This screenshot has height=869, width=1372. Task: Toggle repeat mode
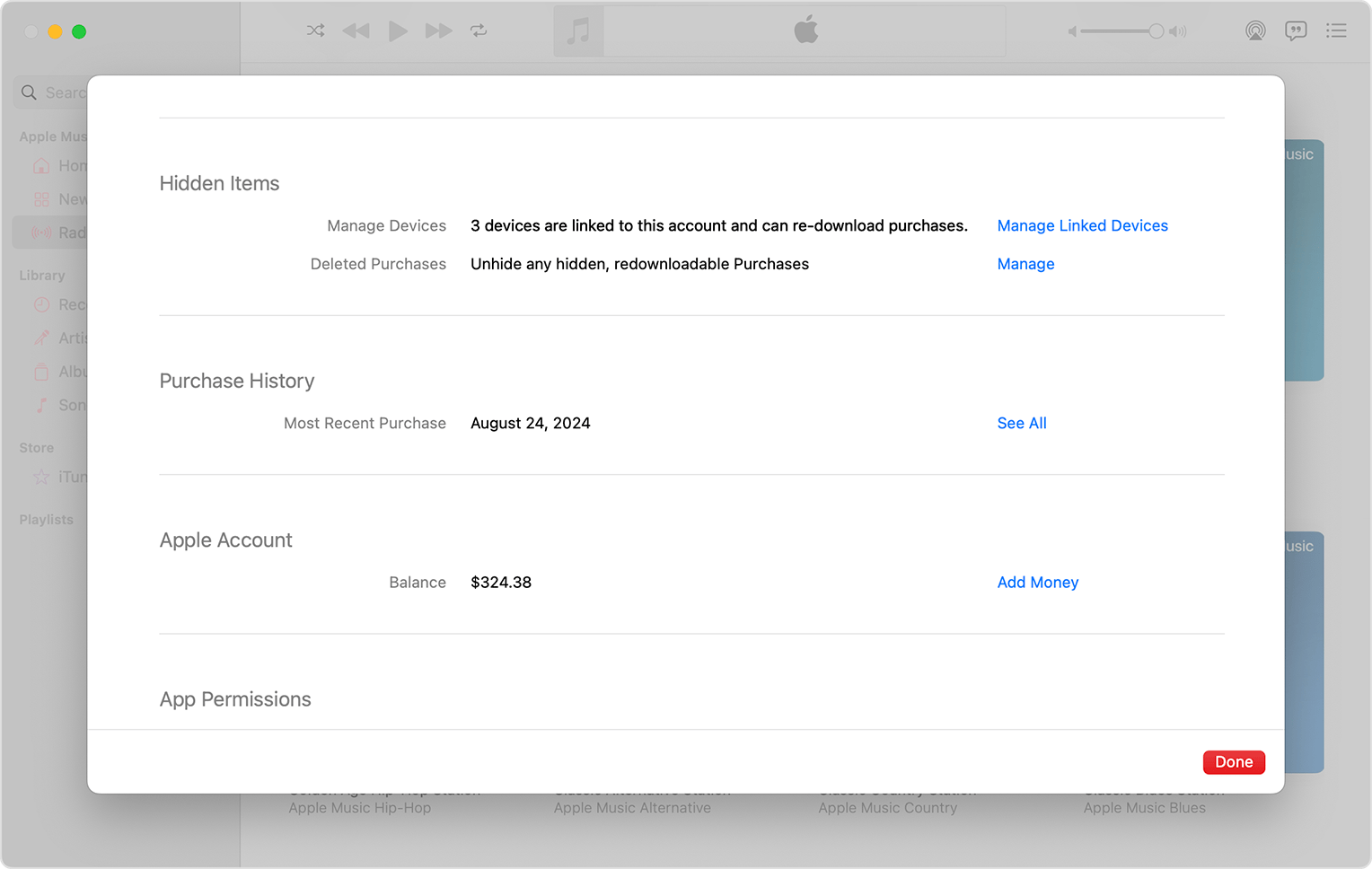[x=479, y=30]
